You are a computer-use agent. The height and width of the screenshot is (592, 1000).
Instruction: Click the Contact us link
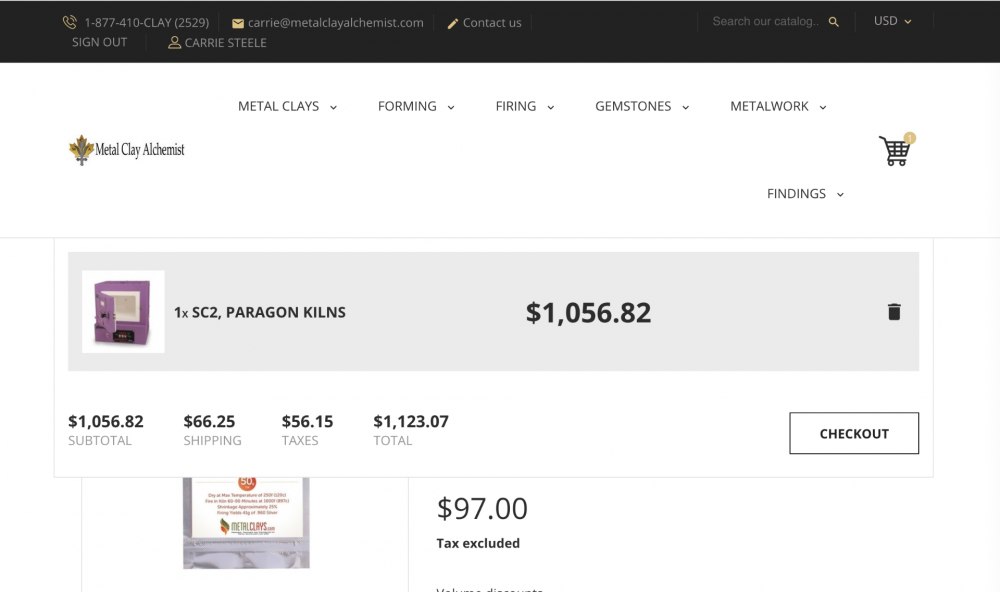[492, 23]
